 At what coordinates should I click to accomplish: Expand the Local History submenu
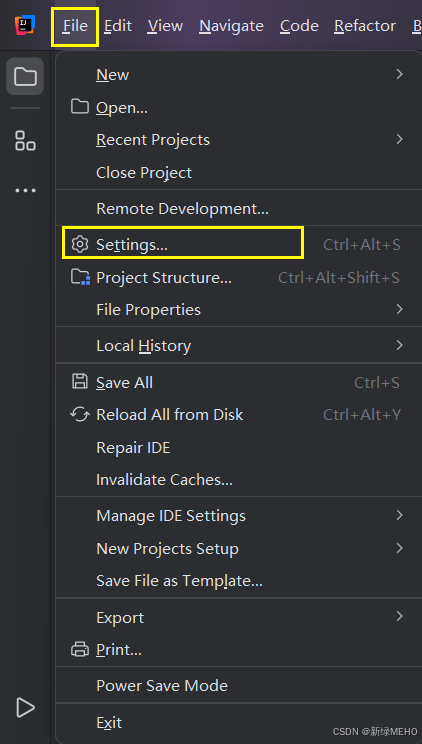[239, 345]
